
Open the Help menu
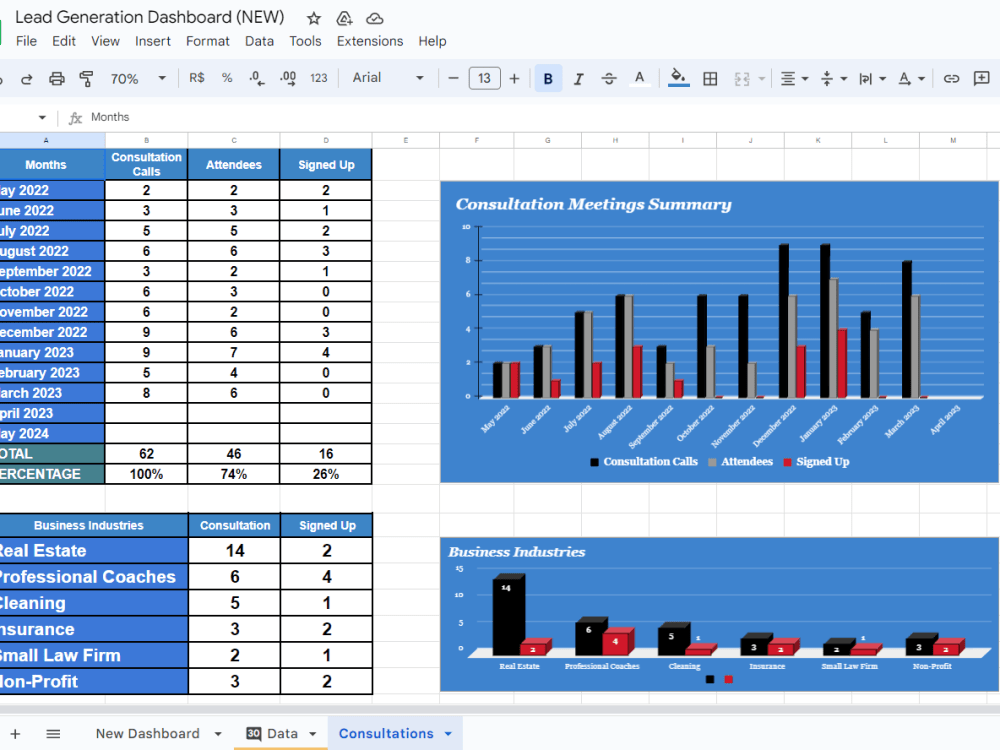[x=432, y=41]
